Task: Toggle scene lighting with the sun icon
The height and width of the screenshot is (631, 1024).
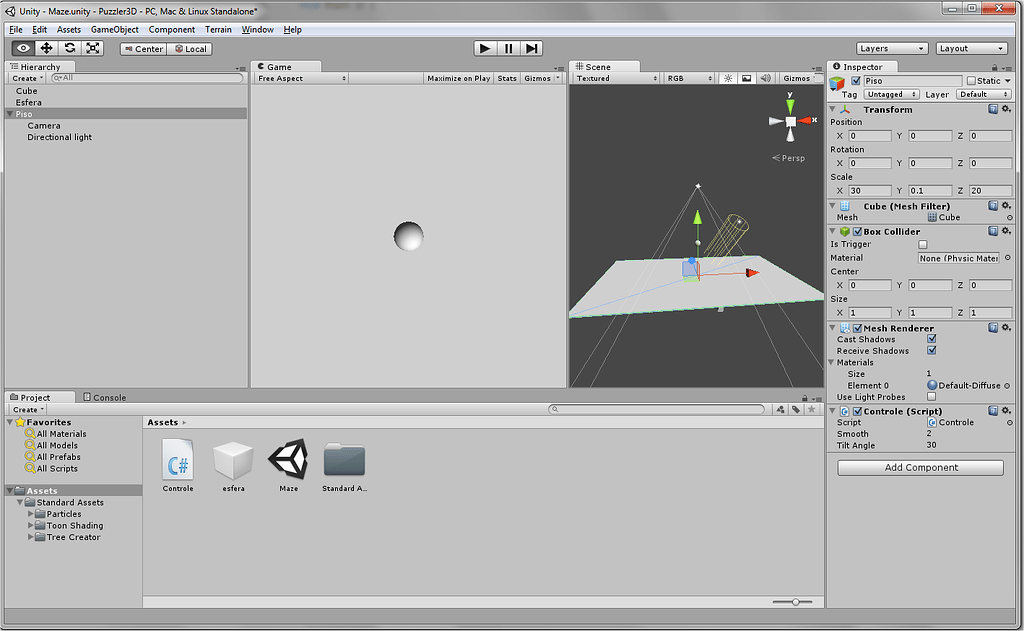Action: [x=727, y=77]
